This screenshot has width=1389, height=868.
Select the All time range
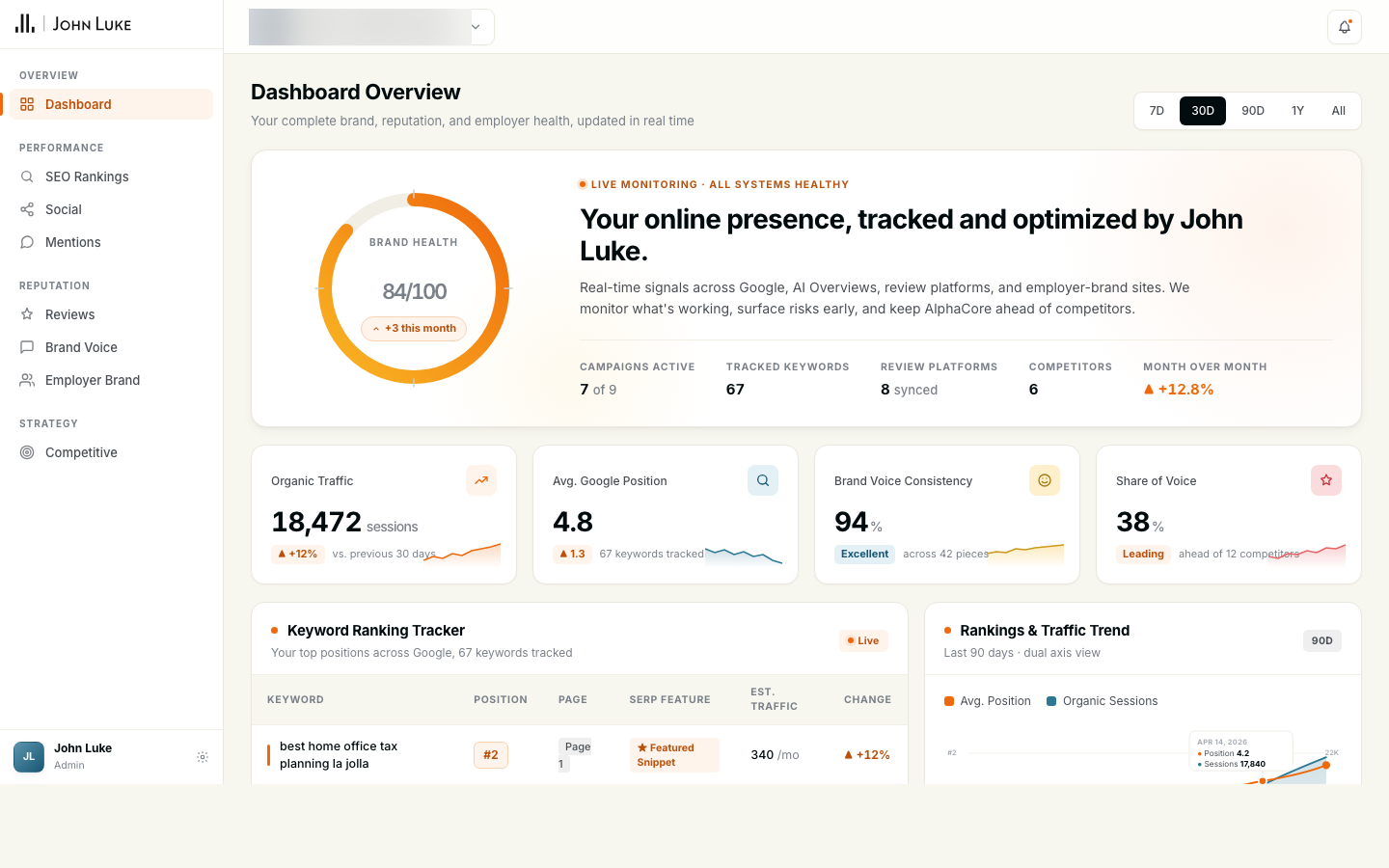1339,111
